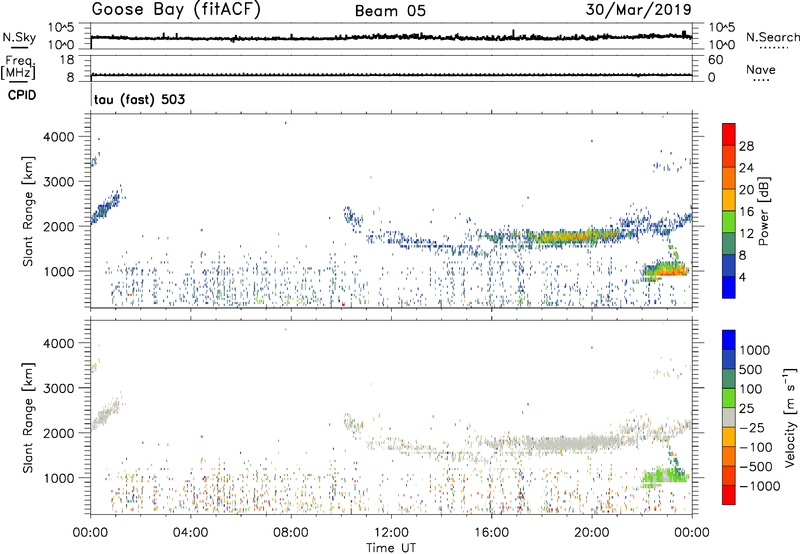800x554 pixels.
Task: Click the 'tau (fast) 503' text
Action: [139, 99]
